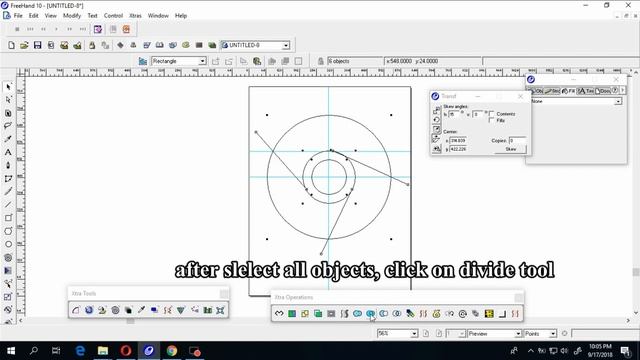This screenshot has width=640, height=360.
Task: Click the skew v angle field
Action: coord(478,114)
